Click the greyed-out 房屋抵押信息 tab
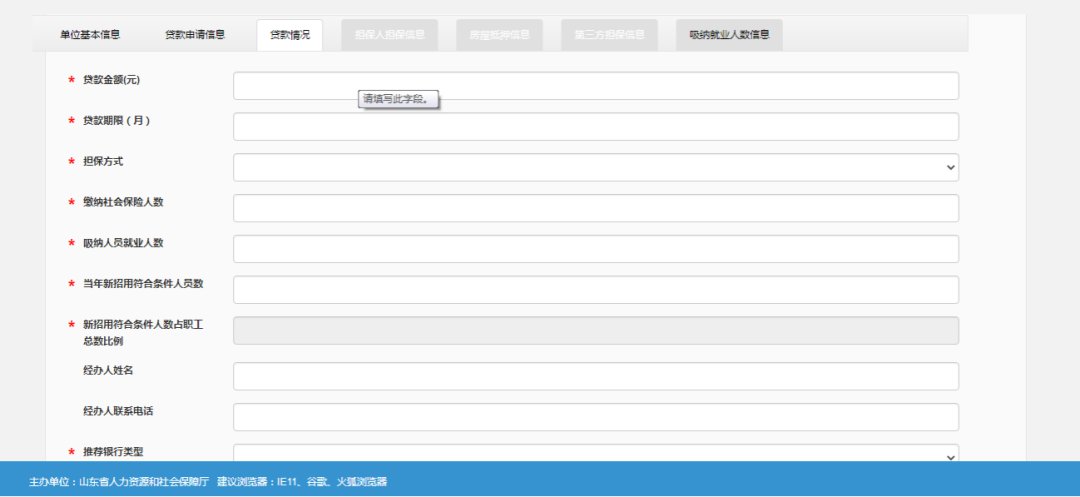This screenshot has height=497, width=1080. tap(499, 35)
